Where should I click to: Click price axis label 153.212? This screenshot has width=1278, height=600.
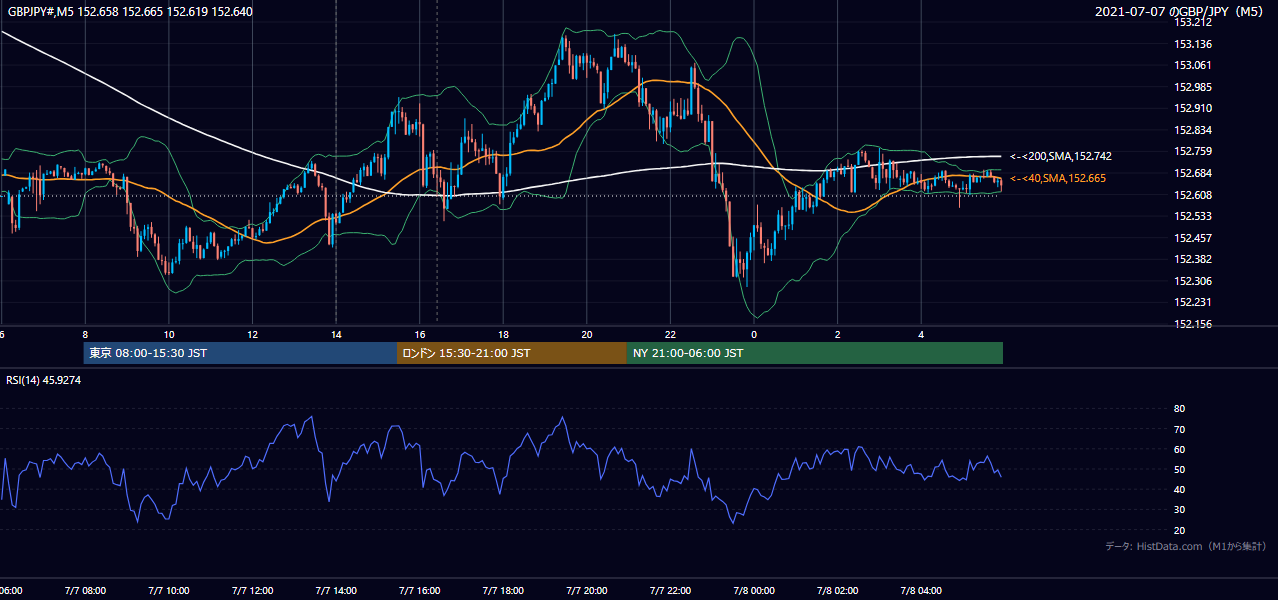coord(1193,23)
